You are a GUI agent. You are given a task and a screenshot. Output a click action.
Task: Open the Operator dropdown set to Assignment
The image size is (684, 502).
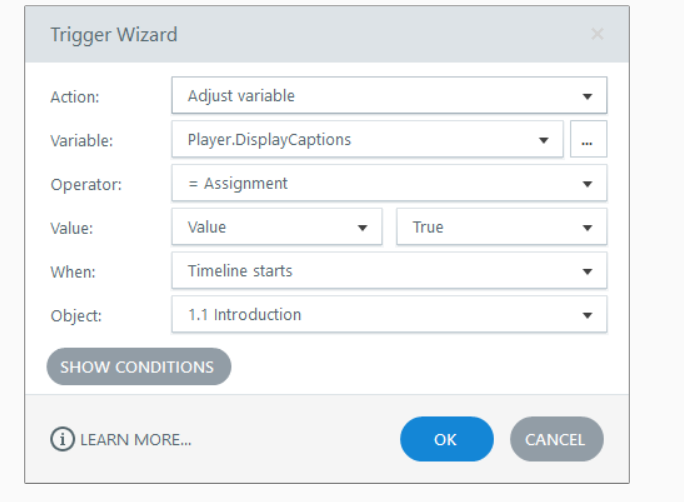pos(388,183)
